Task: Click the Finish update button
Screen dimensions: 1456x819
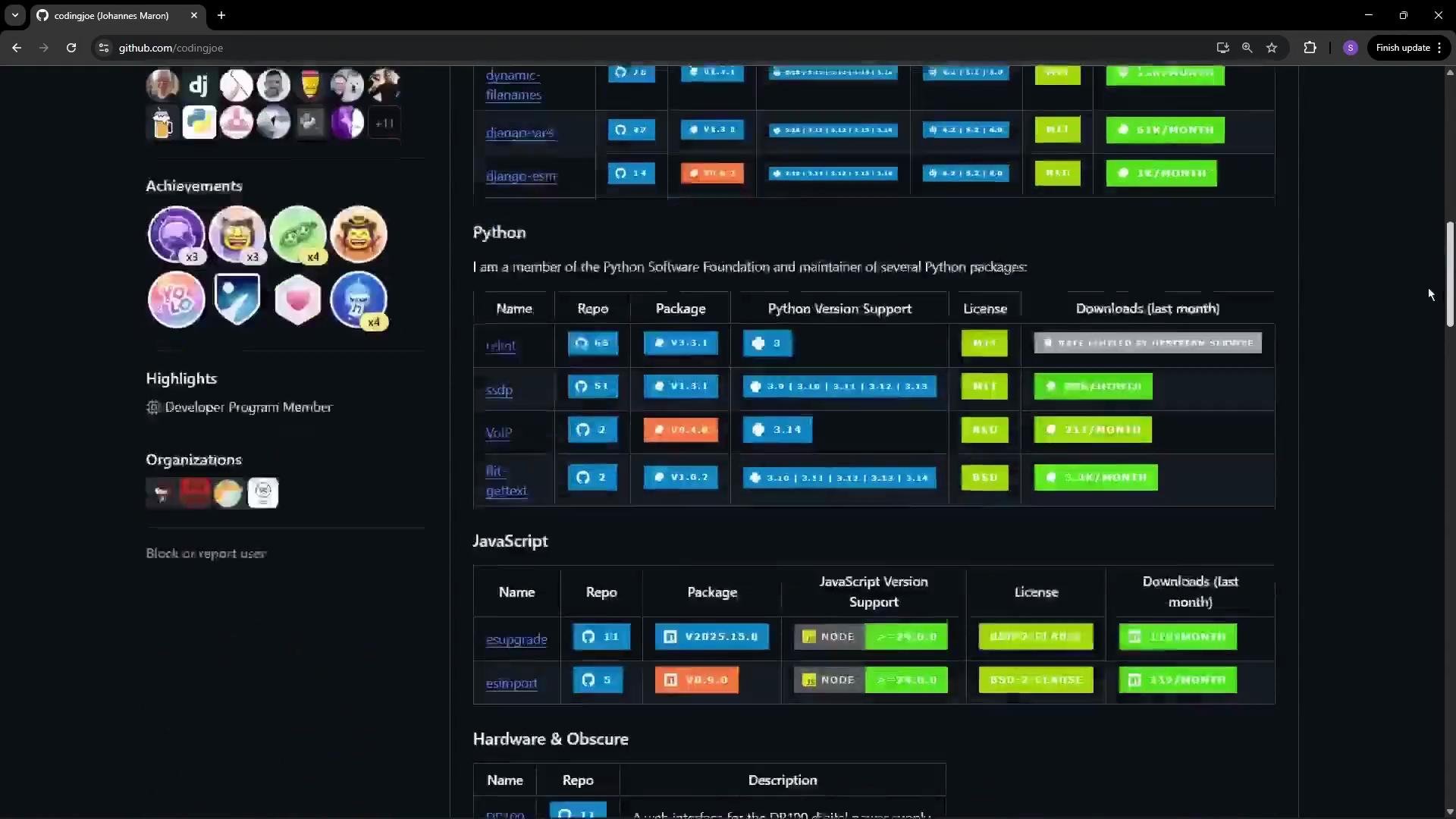Action: pos(1409,48)
